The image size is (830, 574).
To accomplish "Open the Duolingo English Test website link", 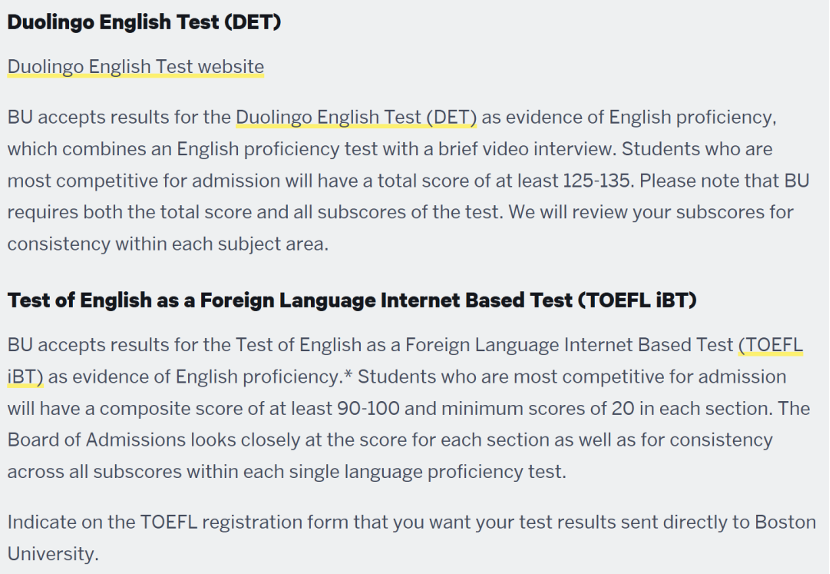I will pos(136,67).
